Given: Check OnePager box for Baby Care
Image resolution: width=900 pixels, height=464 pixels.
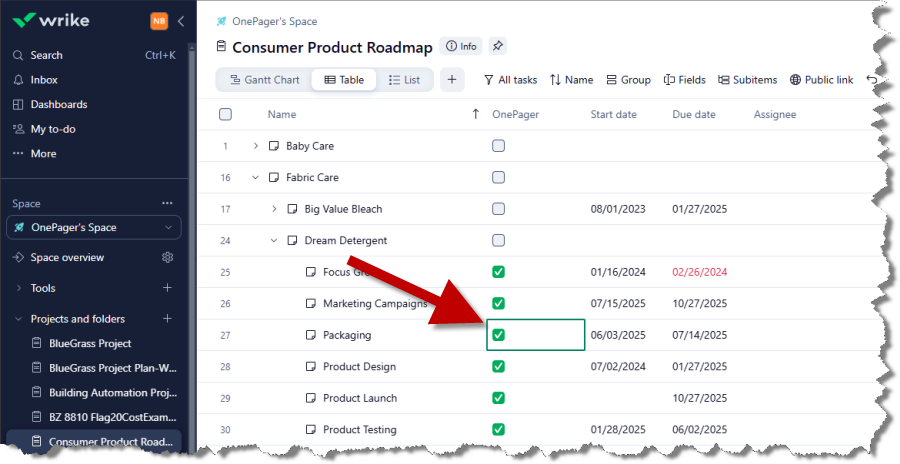Looking at the screenshot, I should pos(498,146).
